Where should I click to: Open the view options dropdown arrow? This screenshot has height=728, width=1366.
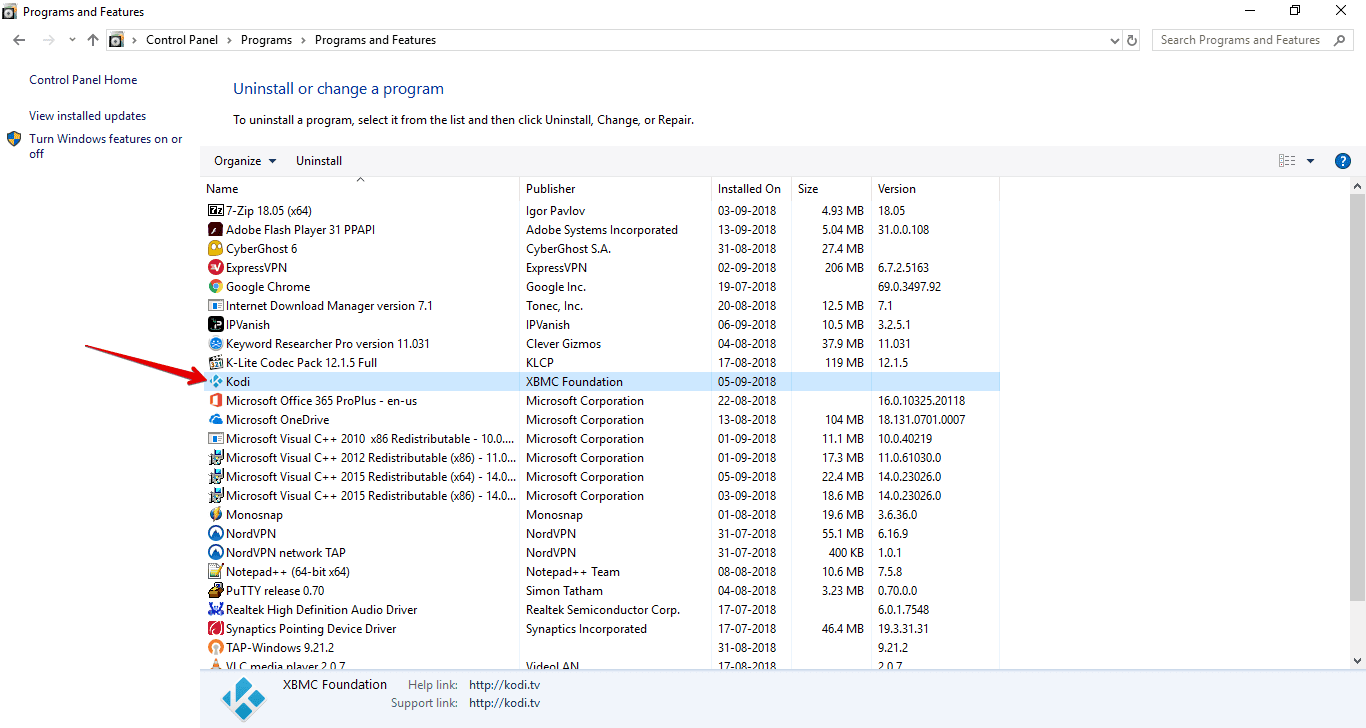(x=1310, y=161)
